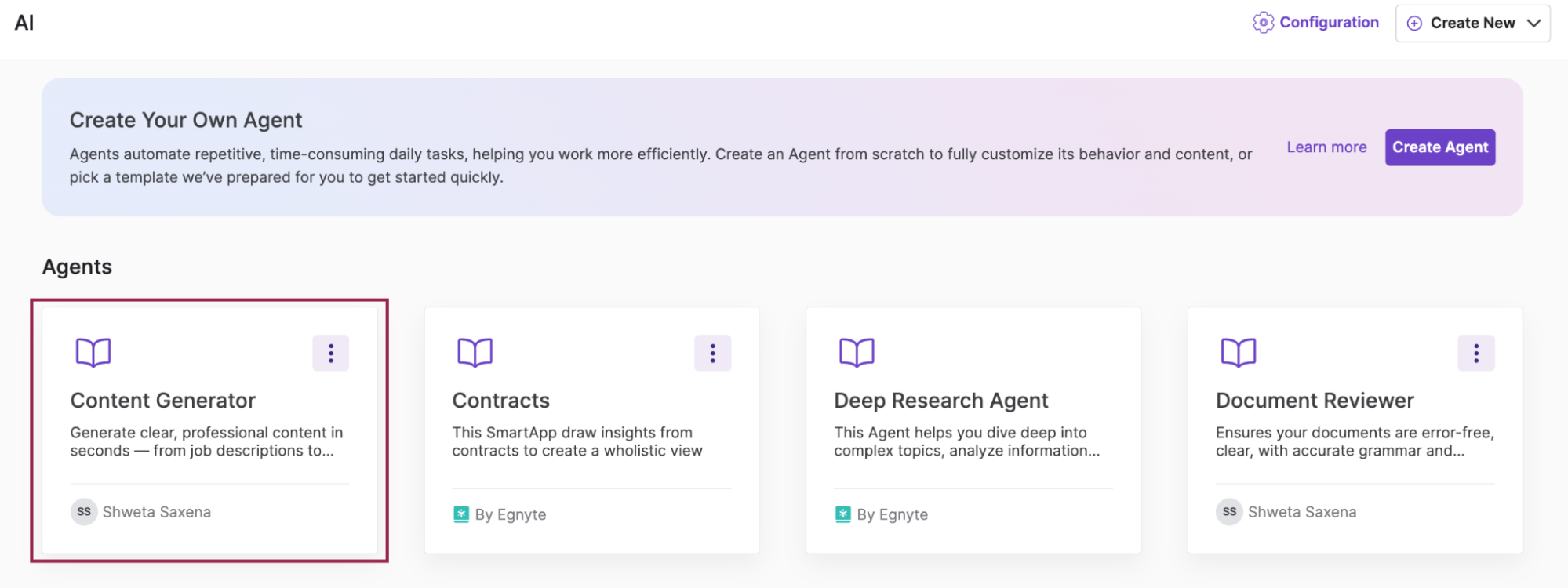Click the Shweta Saxena name on Document Reviewer
The image size is (1568, 588).
[1301, 512]
